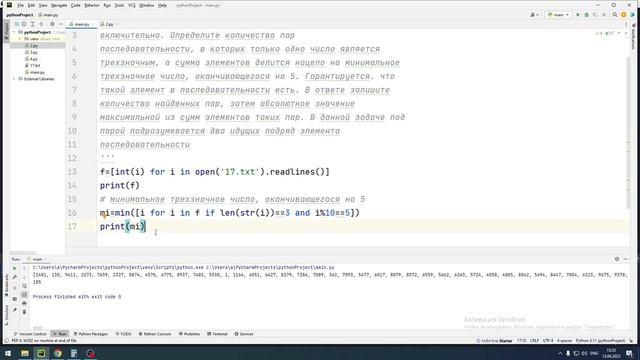Screen dimensions: 640x360
Task: Click the Debug bug icon in toolbar
Action: [587, 15]
